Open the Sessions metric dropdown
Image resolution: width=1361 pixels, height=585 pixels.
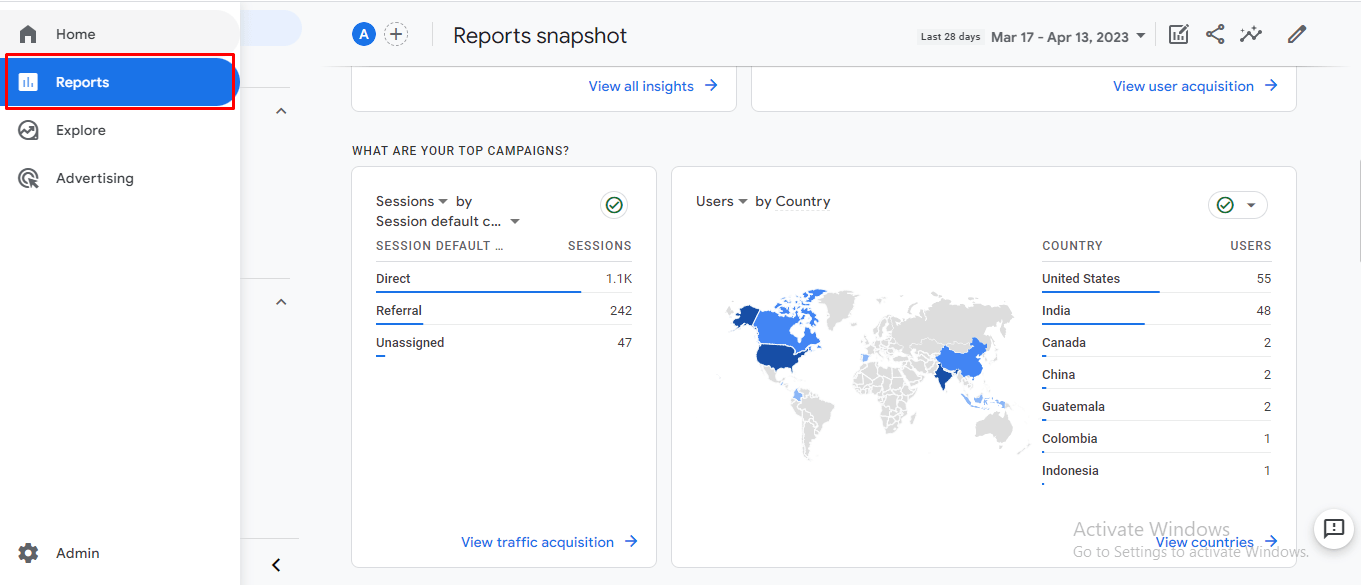412,201
